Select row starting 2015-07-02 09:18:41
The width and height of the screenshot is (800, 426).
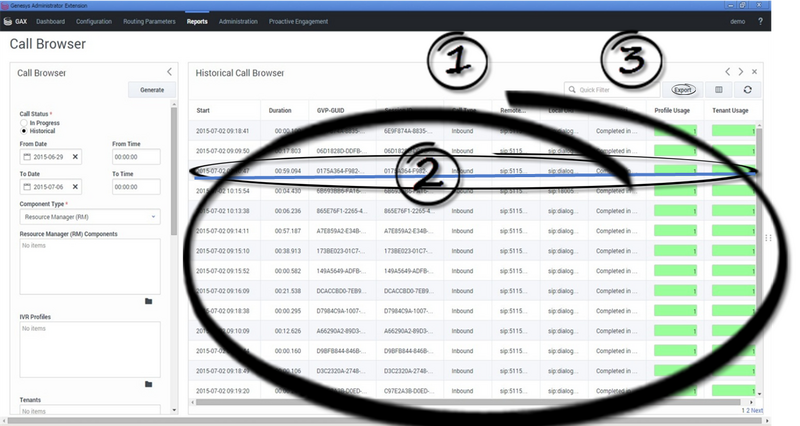[472, 131]
